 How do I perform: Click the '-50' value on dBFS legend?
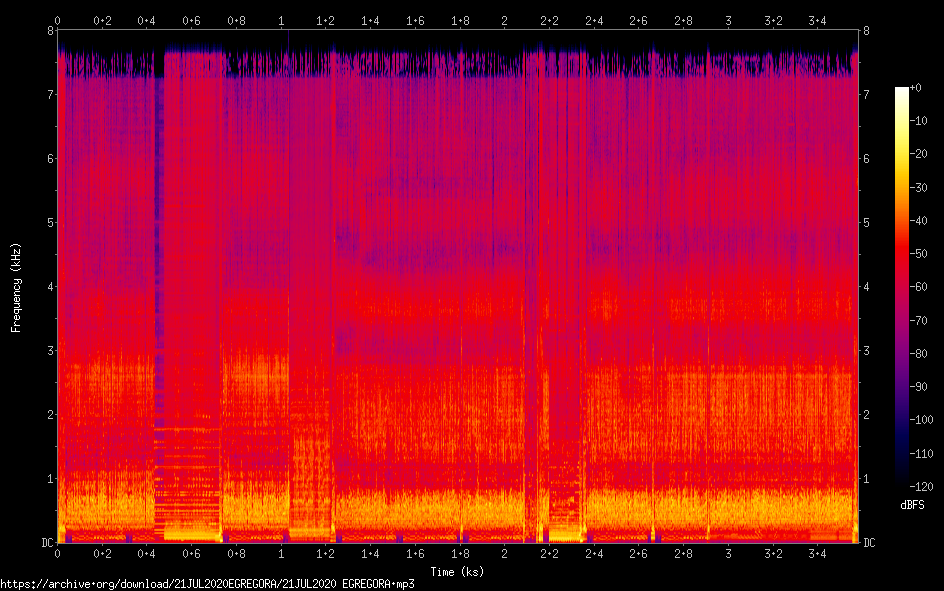point(918,254)
